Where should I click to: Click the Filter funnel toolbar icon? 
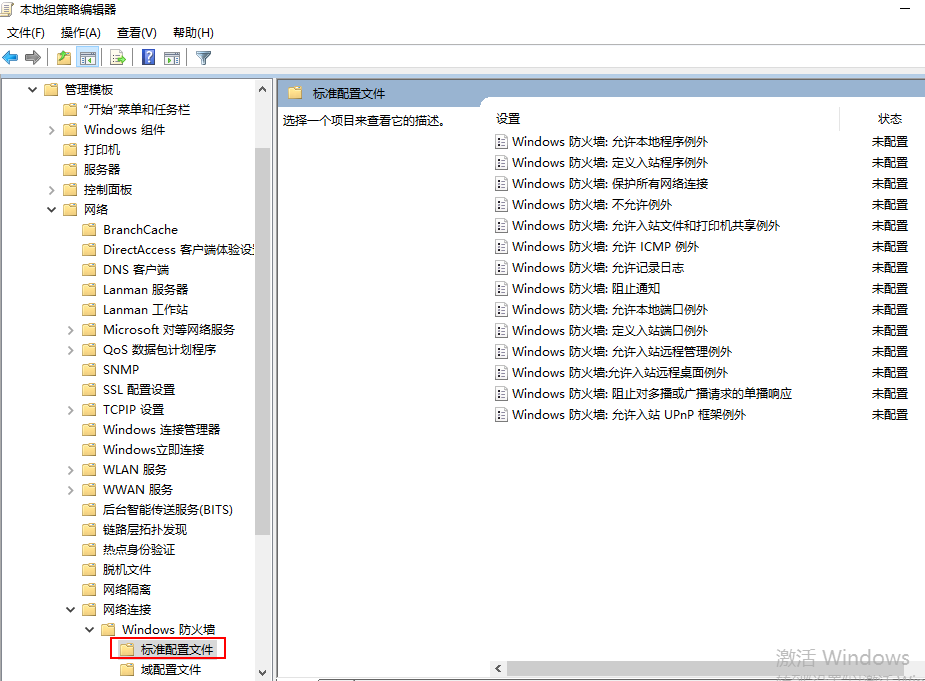[204, 58]
